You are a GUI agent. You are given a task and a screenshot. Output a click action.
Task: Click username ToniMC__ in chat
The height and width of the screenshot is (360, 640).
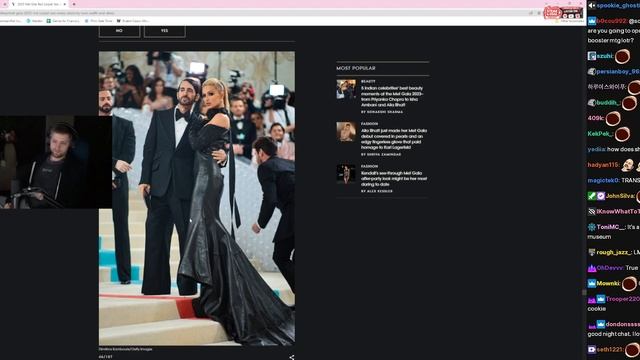pos(611,227)
